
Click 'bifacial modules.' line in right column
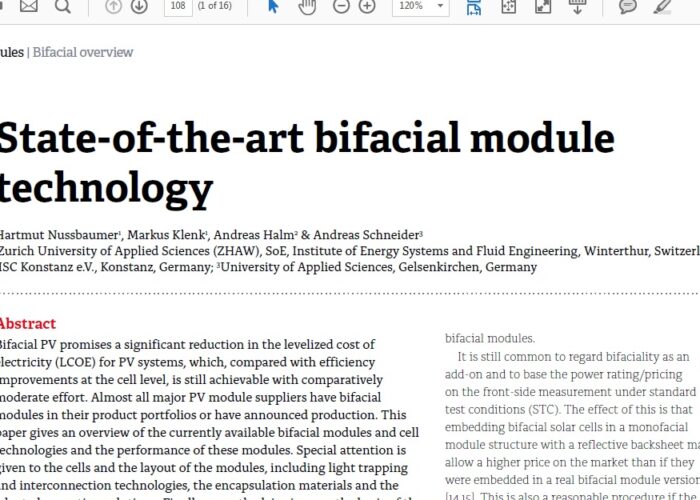coord(490,338)
